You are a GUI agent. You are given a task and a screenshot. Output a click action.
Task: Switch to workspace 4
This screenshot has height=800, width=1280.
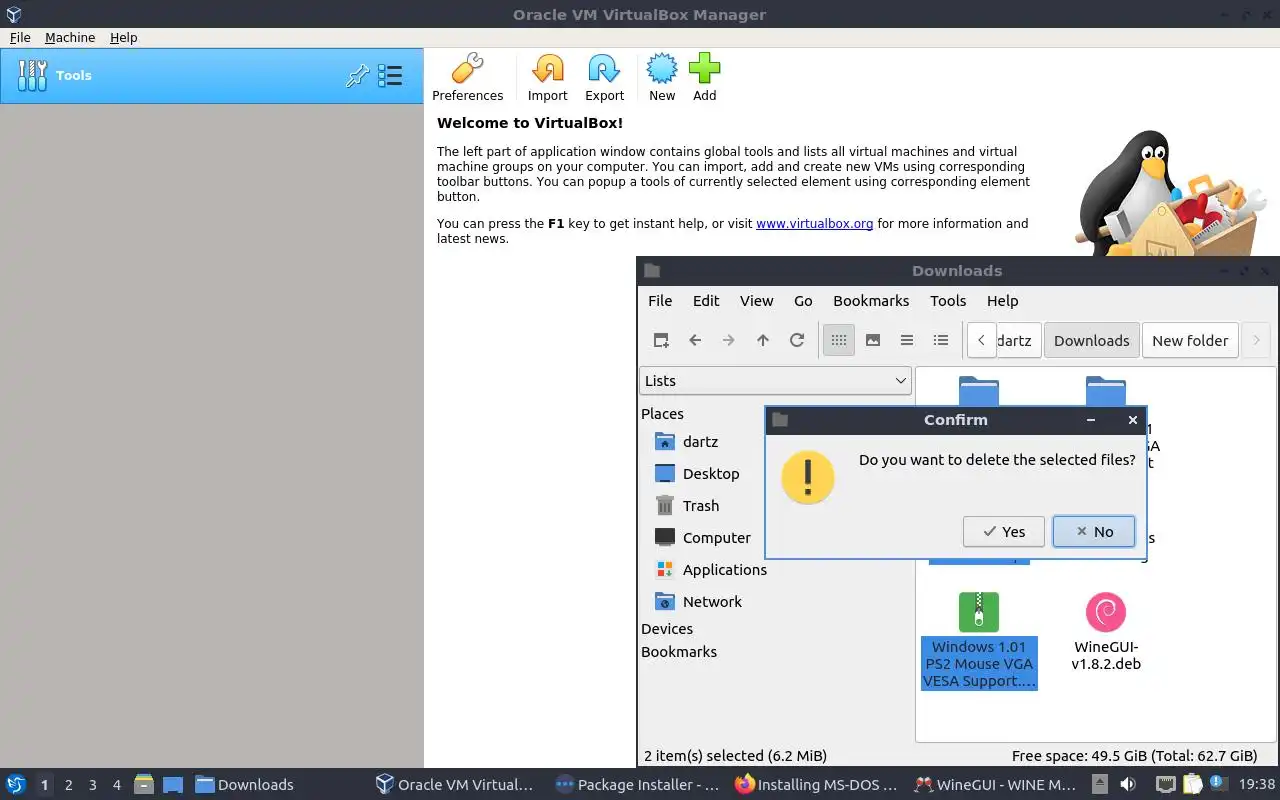[x=117, y=785]
